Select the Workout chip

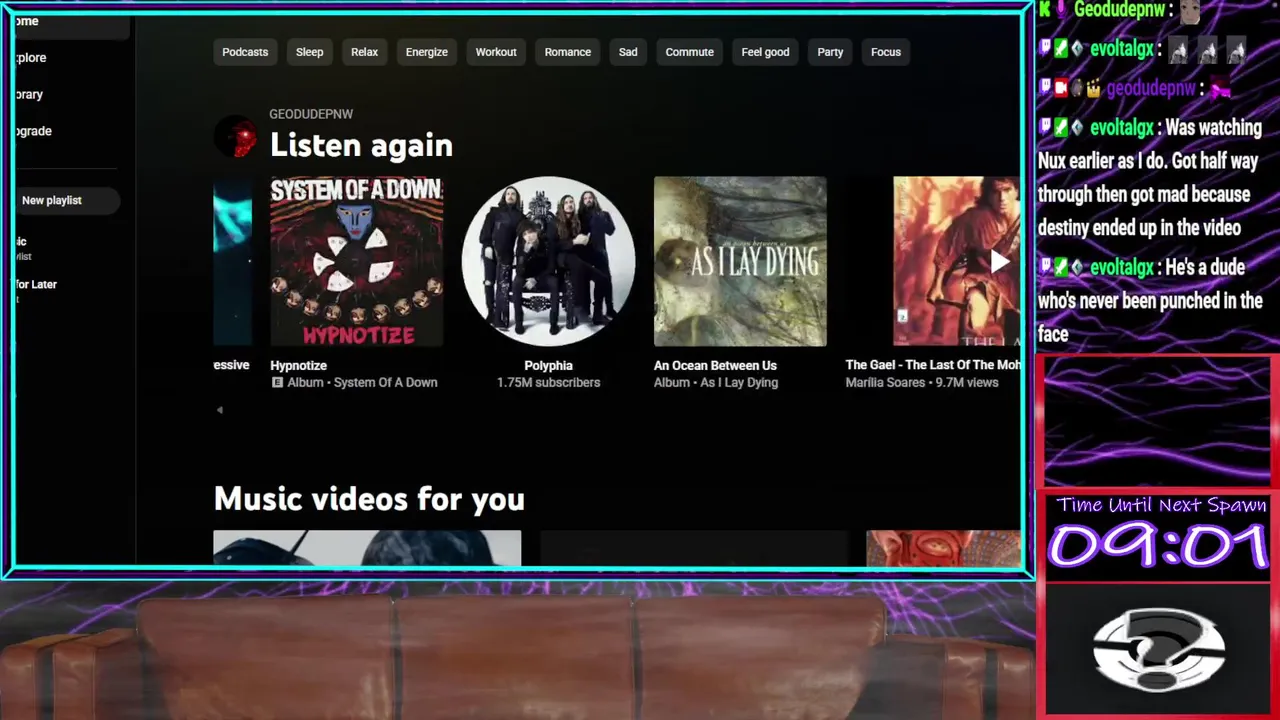tap(496, 52)
